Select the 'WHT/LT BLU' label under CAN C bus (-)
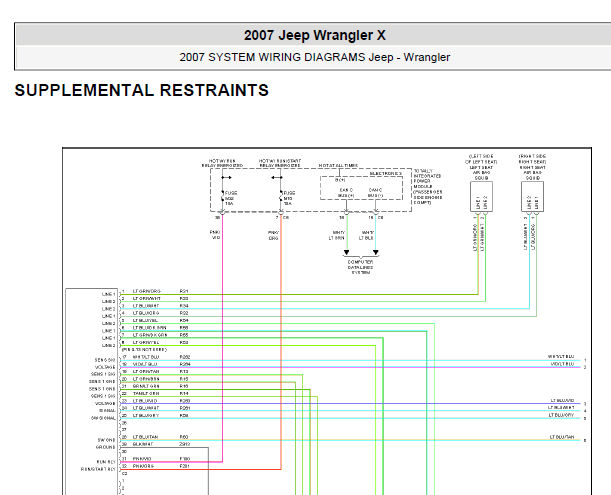The image size is (611, 495). 366,235
